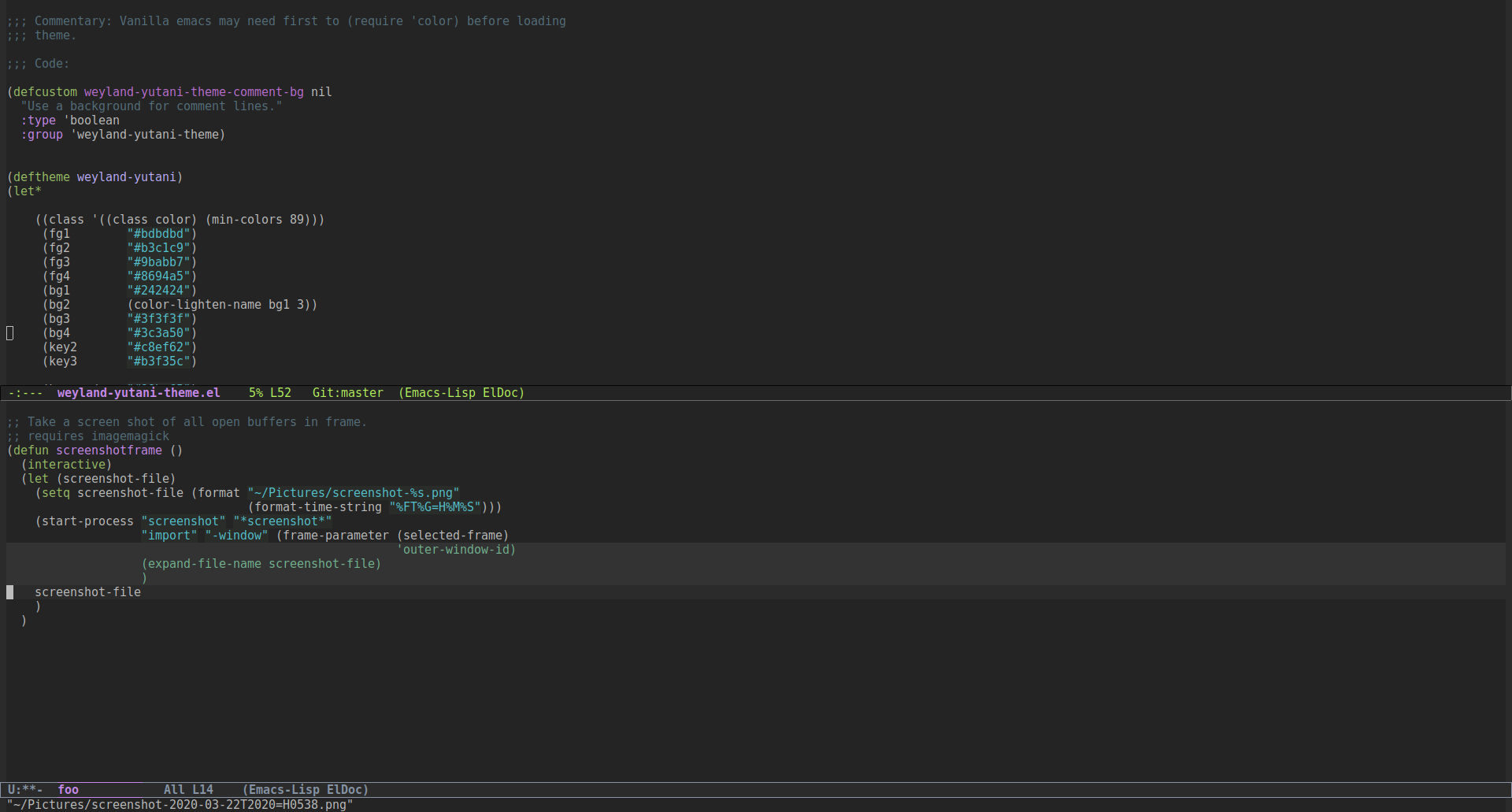
Task: Click on min-colors 89 expression
Action: click(258, 219)
